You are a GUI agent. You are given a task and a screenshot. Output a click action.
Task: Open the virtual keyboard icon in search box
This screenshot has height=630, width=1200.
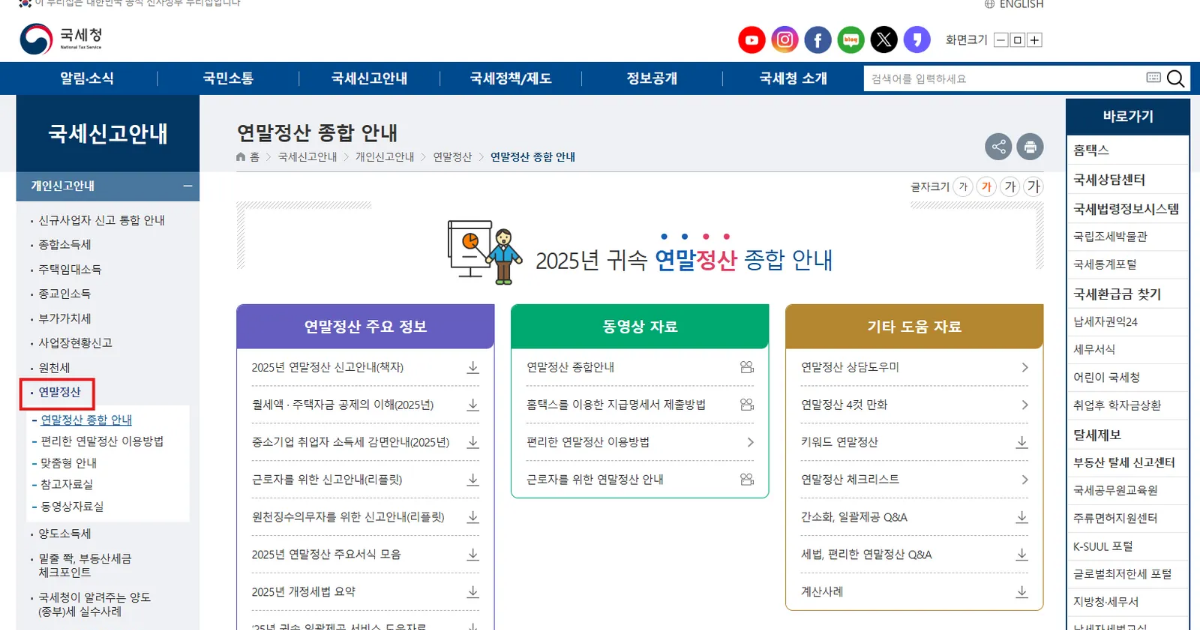pos(1154,79)
